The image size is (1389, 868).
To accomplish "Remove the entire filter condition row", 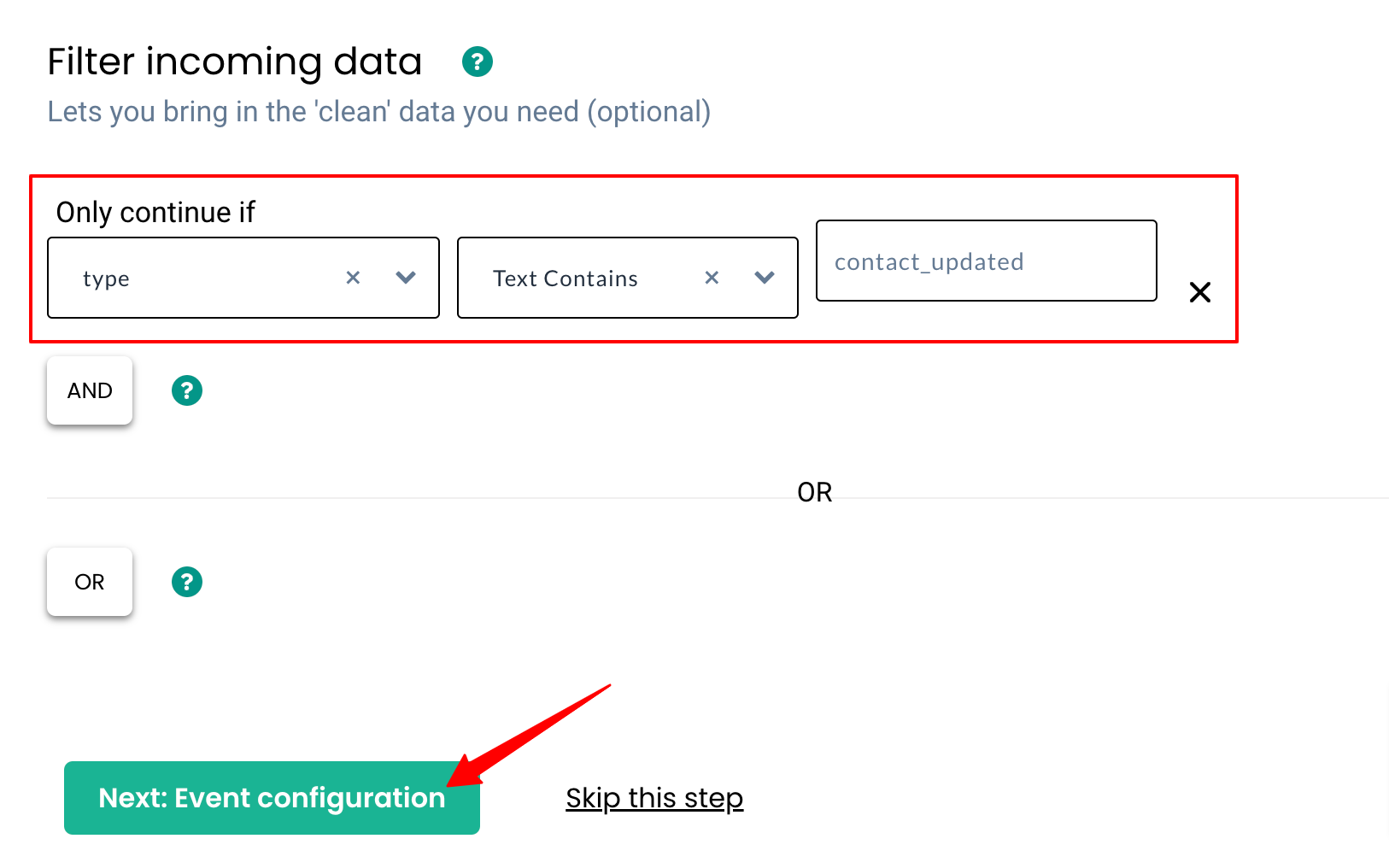I will (x=1199, y=292).
